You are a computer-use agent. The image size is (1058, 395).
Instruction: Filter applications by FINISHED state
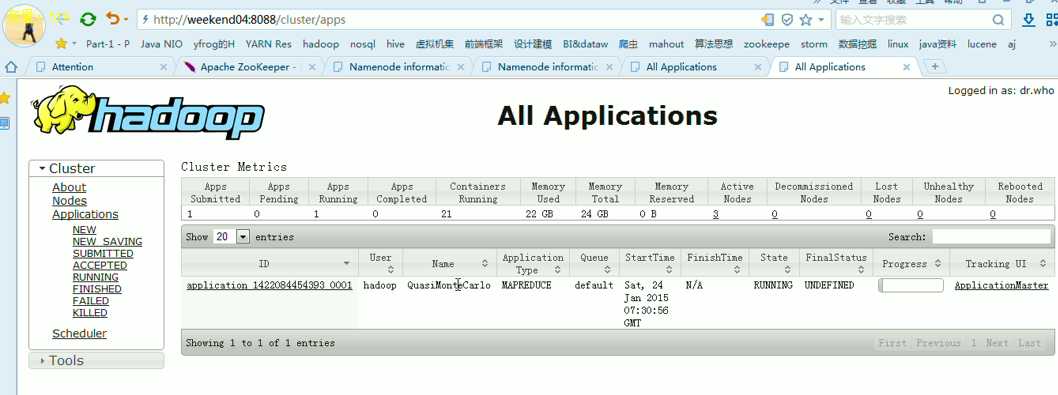point(97,289)
